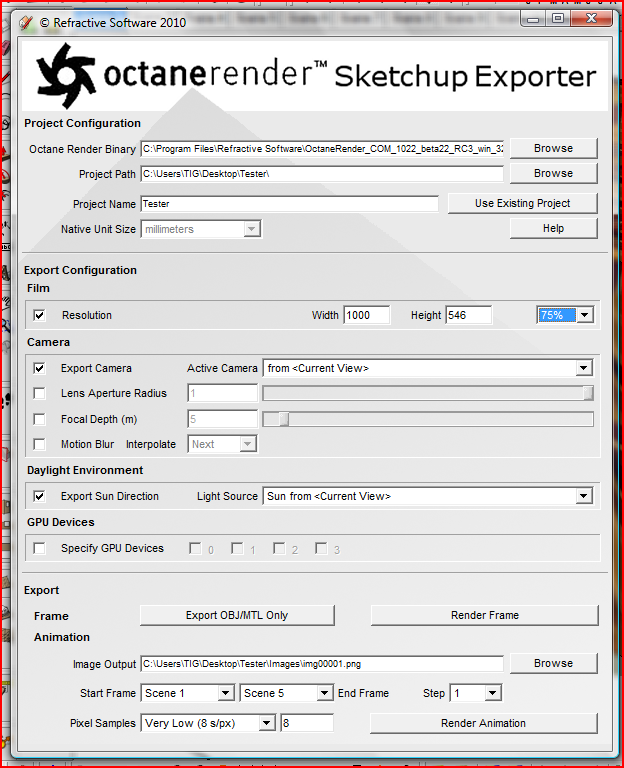Browse for the Image Output path
Screen dimensions: 624x768
(553, 663)
